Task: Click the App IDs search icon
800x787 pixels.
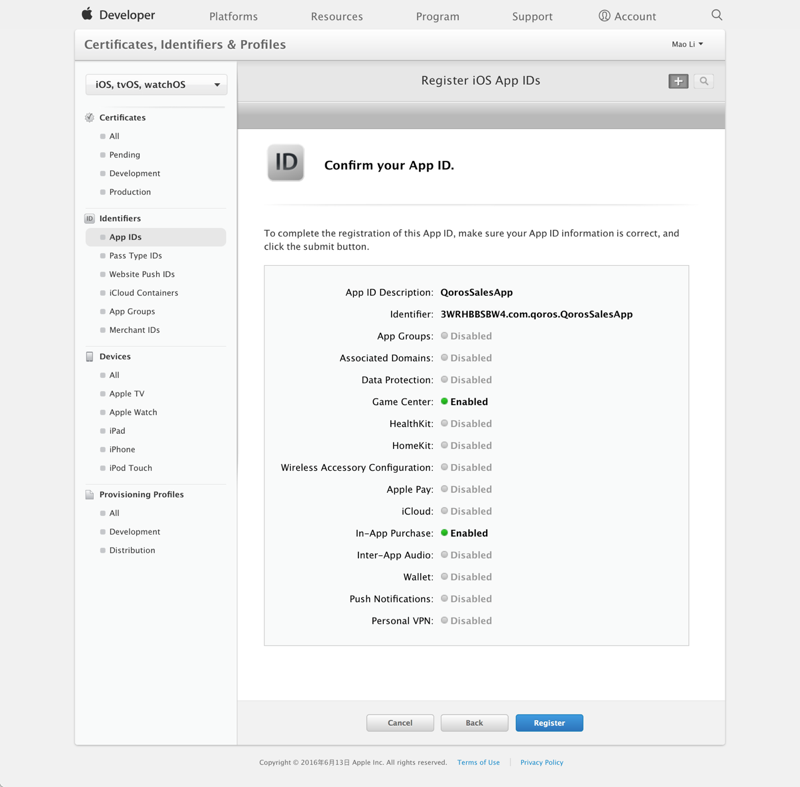Action: pos(704,81)
